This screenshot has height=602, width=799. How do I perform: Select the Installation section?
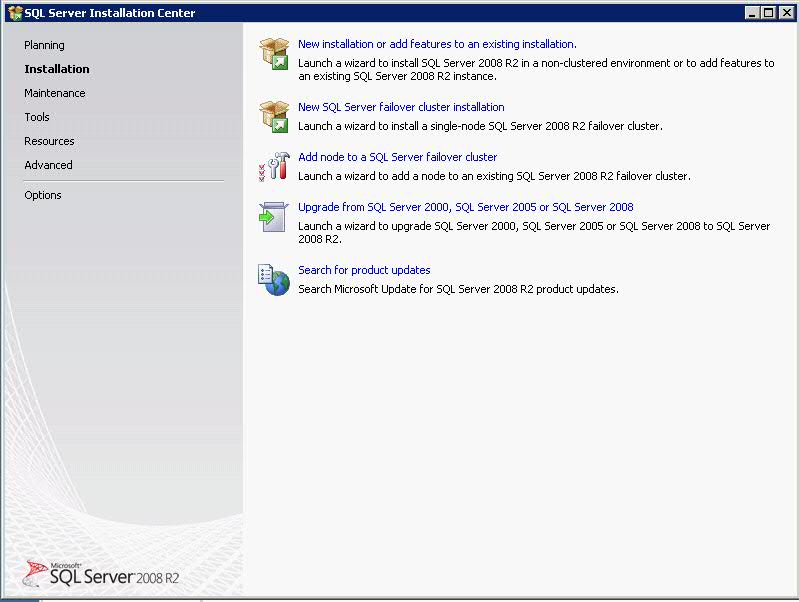point(57,69)
